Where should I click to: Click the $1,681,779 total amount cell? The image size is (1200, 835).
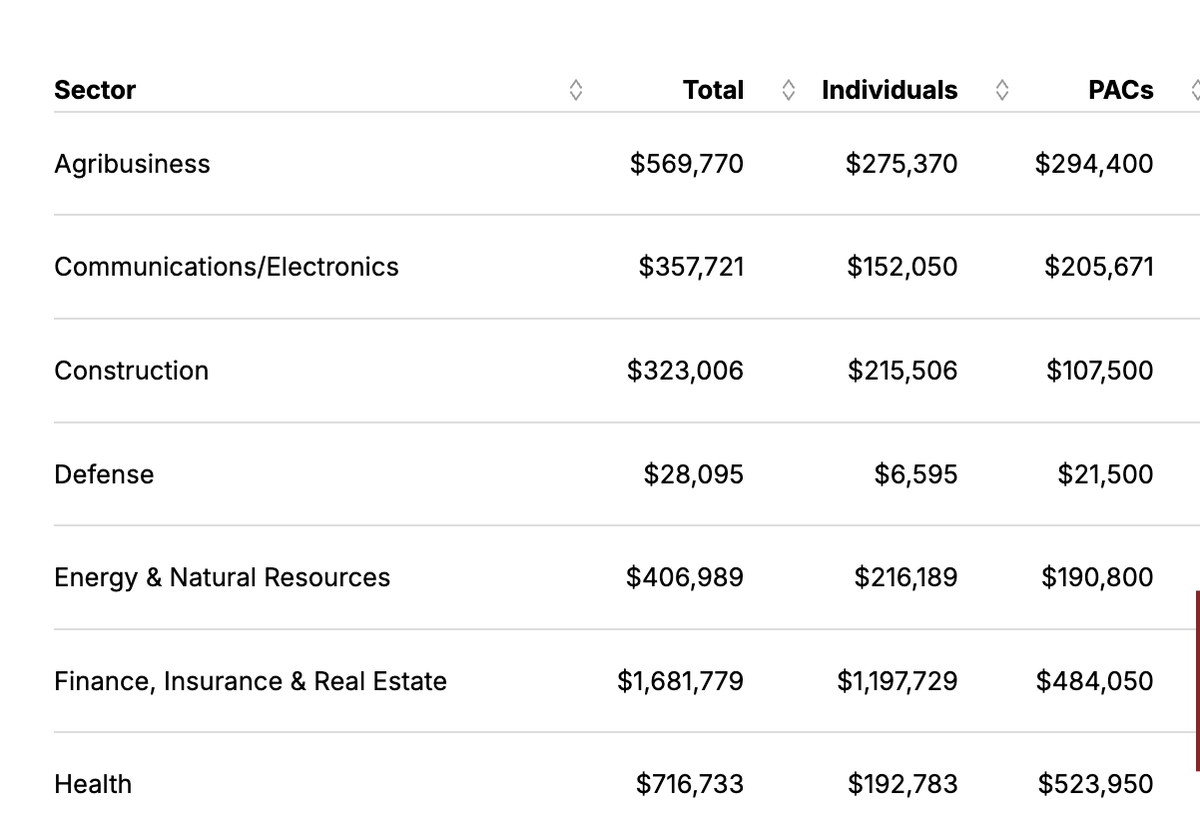coord(680,682)
